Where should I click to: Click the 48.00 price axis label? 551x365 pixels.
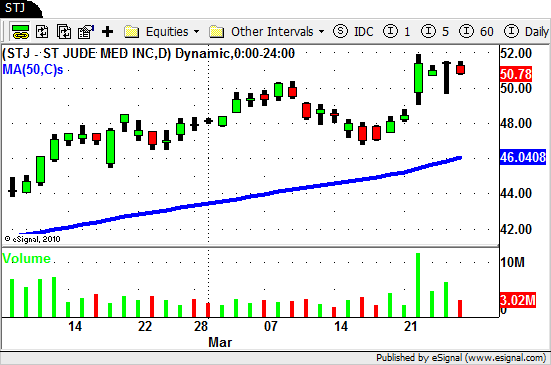(x=516, y=123)
